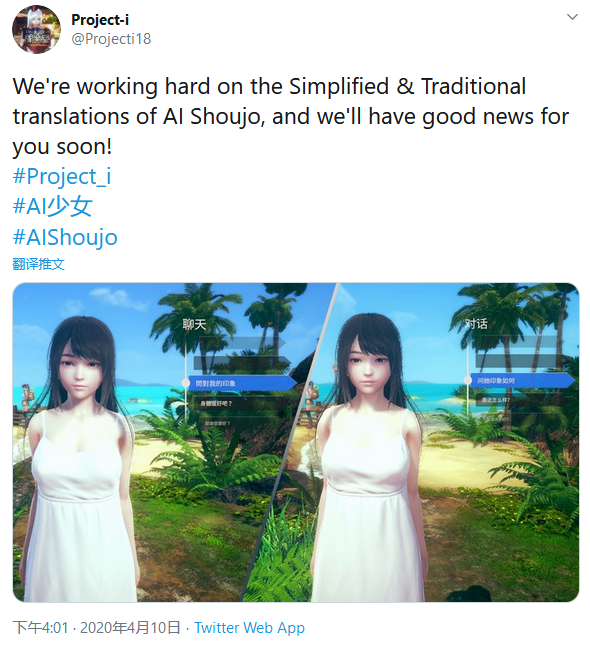Click the 聊天 menu title in left screenshot
590x645 pixels.
[194, 325]
